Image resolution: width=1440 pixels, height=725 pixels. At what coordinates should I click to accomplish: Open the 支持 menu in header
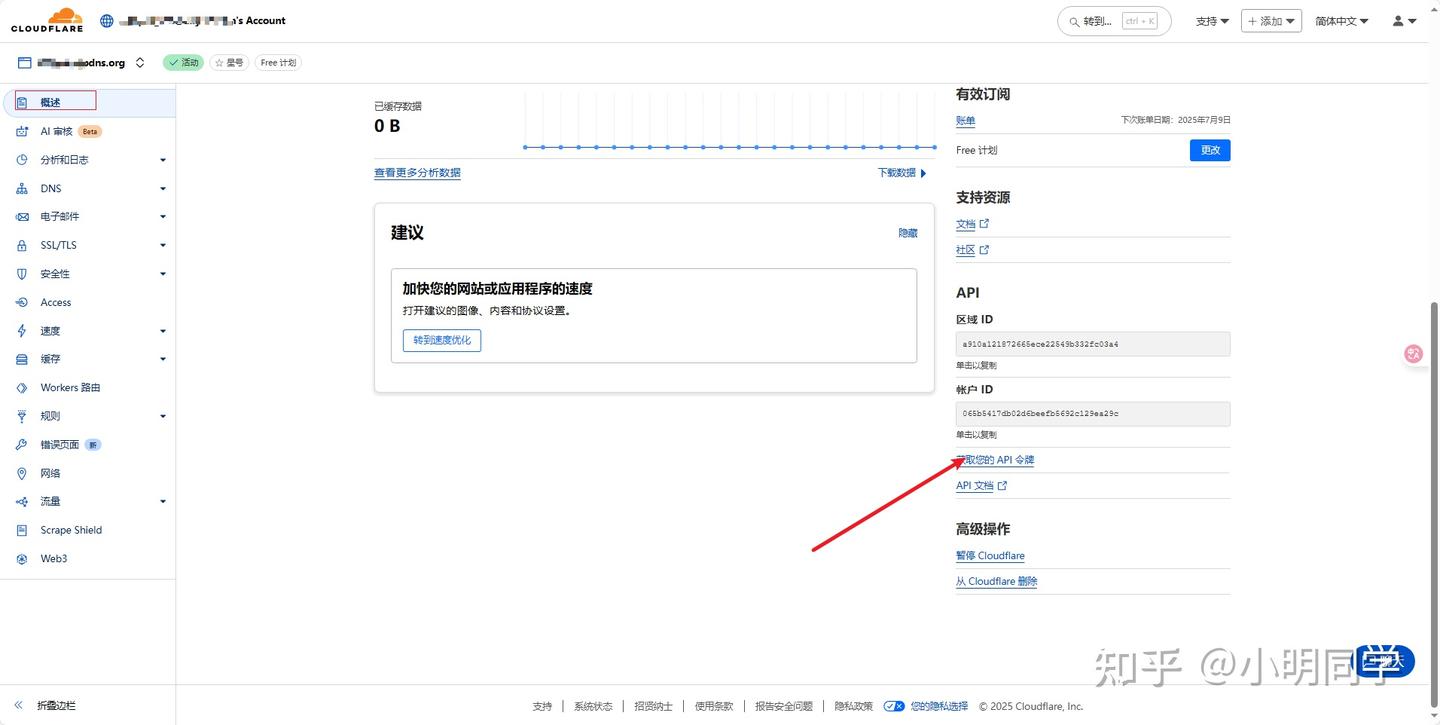pos(1211,19)
